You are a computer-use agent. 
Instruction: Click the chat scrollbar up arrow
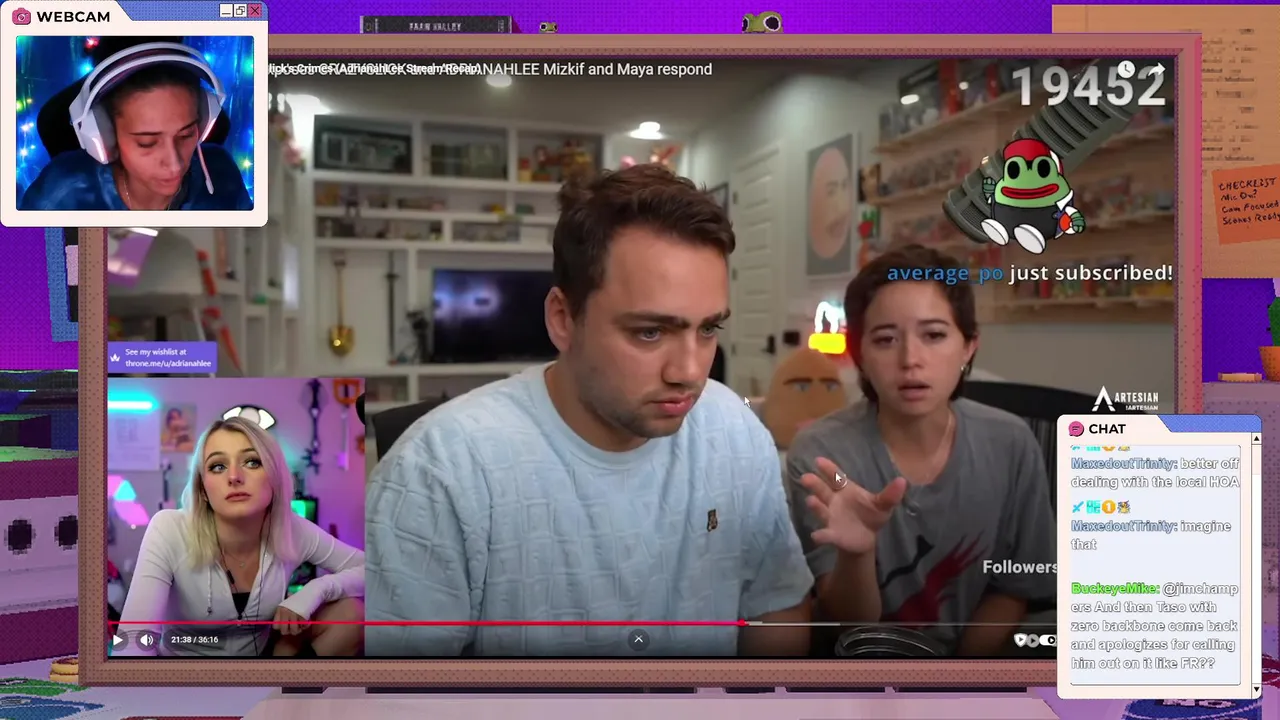[x=1256, y=439]
